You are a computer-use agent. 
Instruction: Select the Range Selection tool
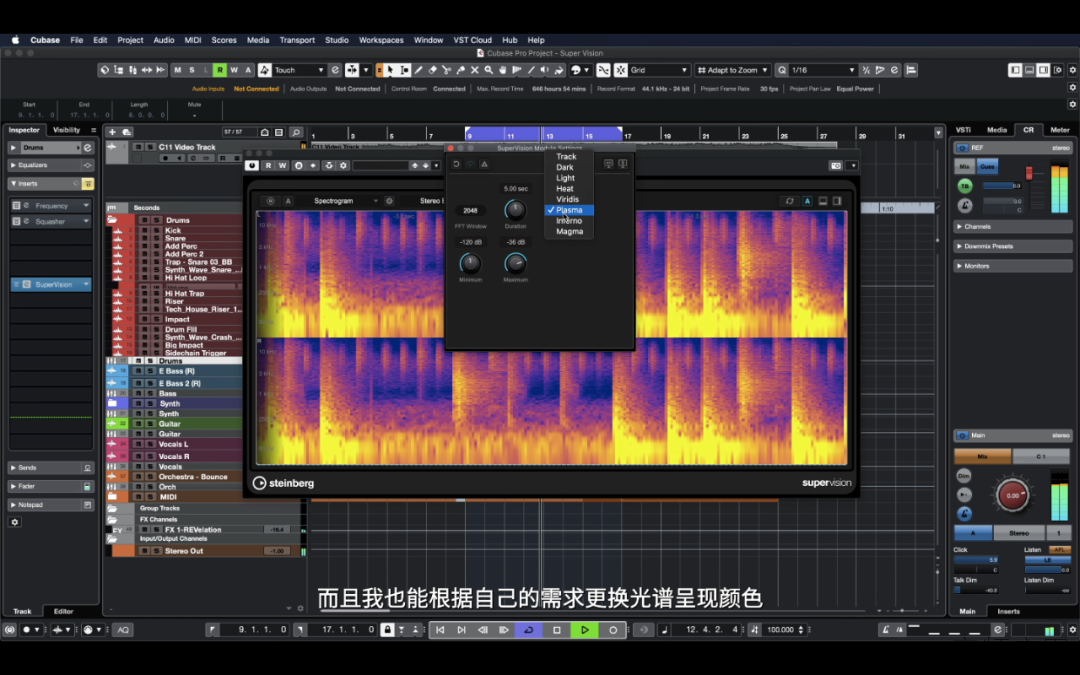click(x=404, y=70)
